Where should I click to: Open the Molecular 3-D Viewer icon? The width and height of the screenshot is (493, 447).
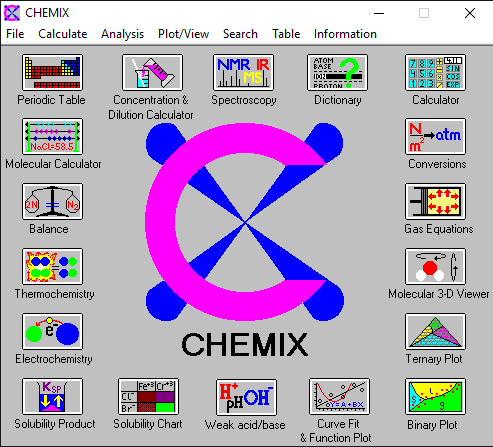[x=435, y=266]
